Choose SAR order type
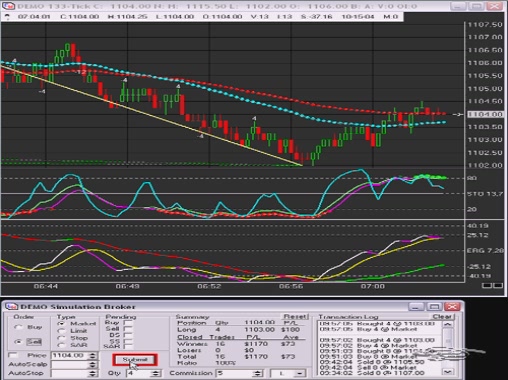508x380 pixels. [61, 345]
